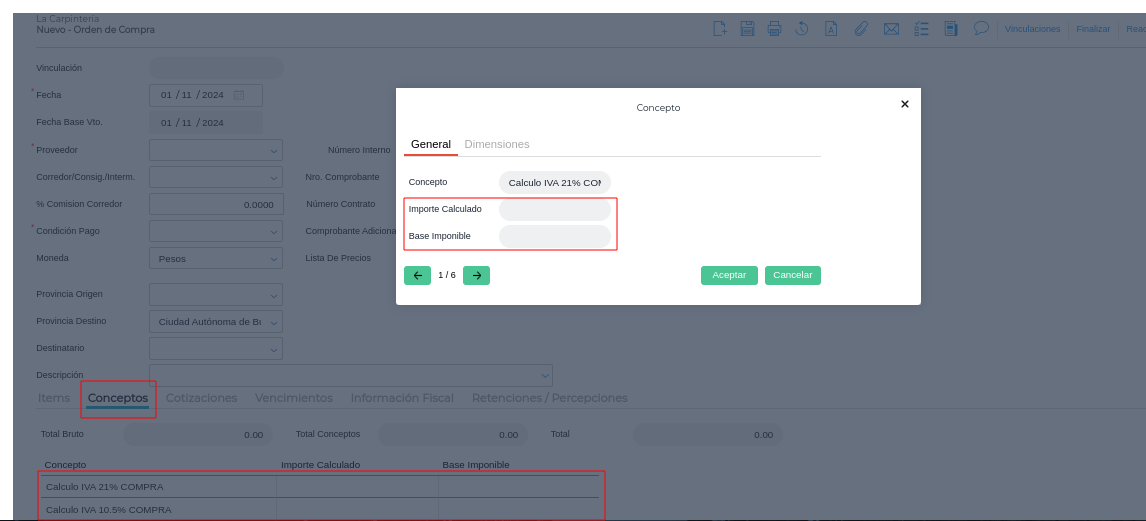The height and width of the screenshot is (521, 1146).
Task: Click the Base Imponible field in dialog
Action: (x=555, y=237)
